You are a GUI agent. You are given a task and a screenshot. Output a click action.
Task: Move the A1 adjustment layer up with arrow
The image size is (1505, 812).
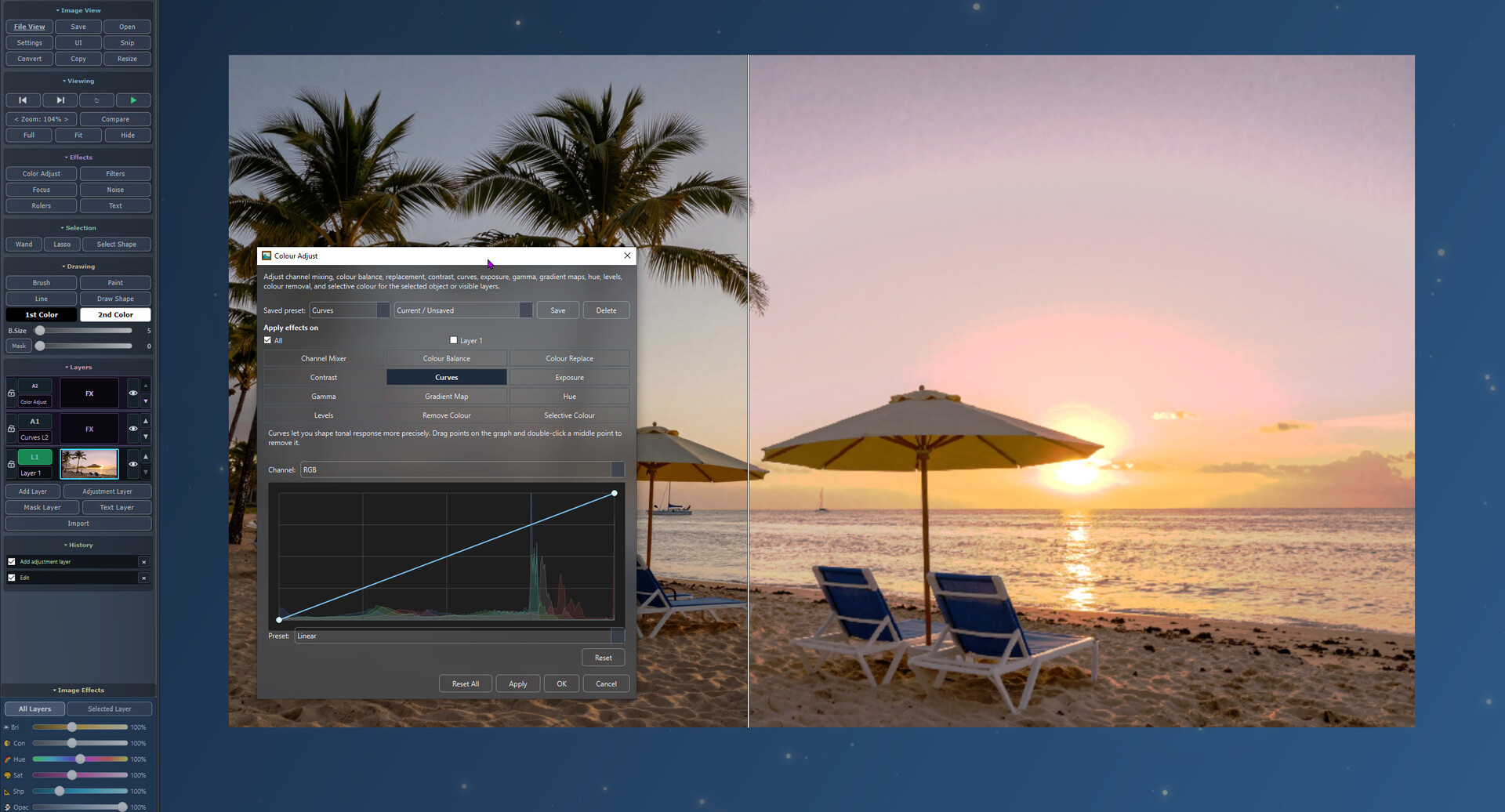(x=145, y=421)
